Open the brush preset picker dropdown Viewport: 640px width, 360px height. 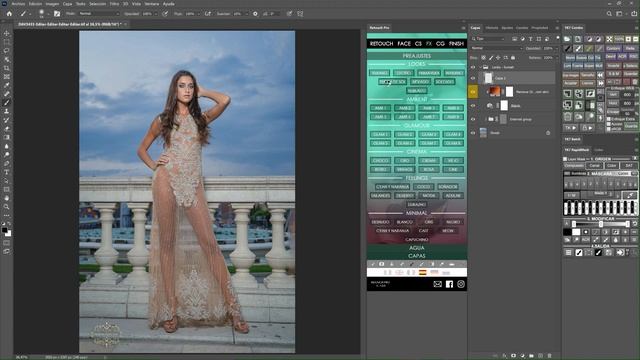tap(48, 14)
